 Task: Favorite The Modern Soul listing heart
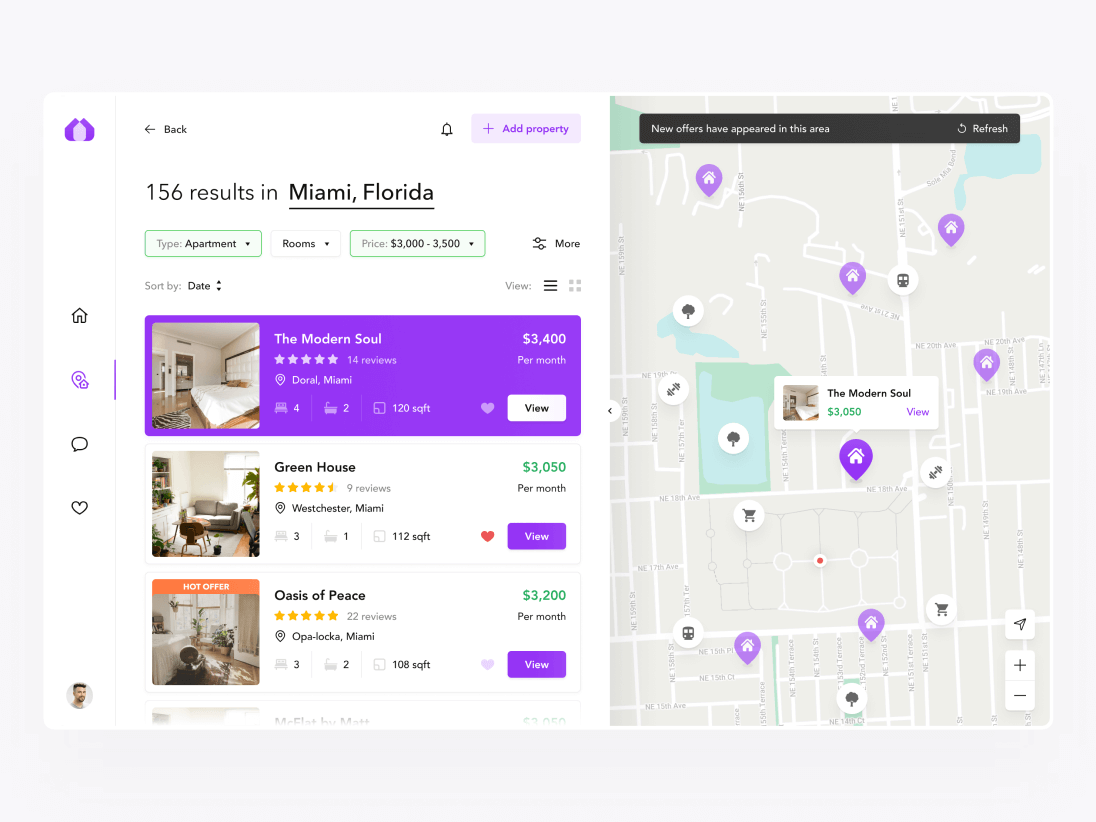[x=488, y=408]
